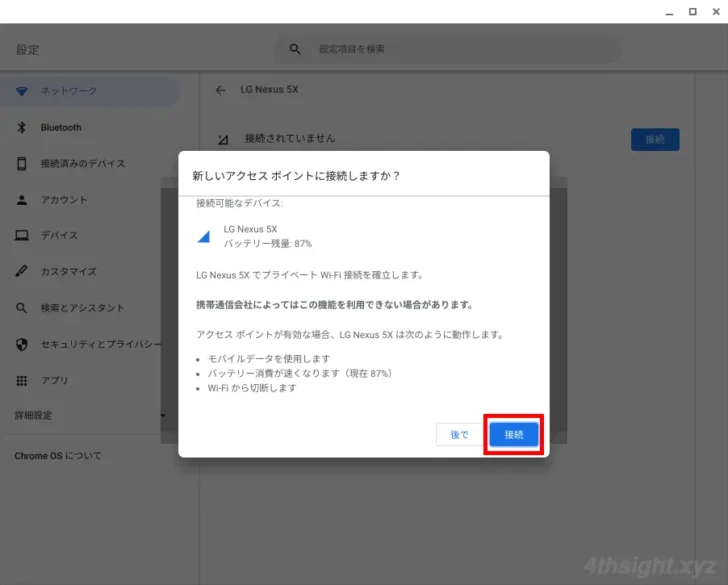Image resolution: width=728 pixels, height=585 pixels.
Task: Click the search magnifier icon in the top bar
Action: click(x=295, y=49)
